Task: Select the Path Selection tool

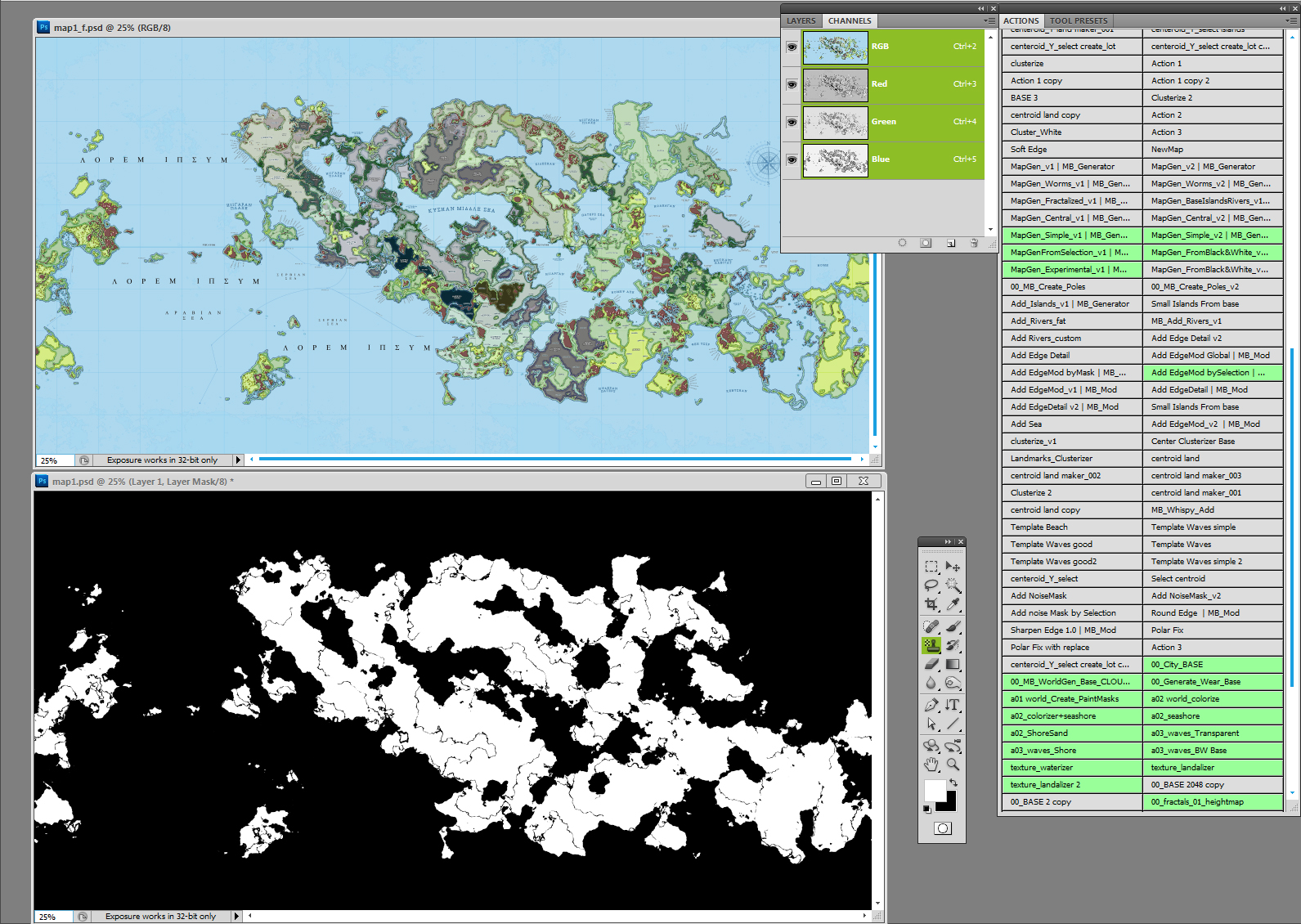Action: [x=931, y=724]
